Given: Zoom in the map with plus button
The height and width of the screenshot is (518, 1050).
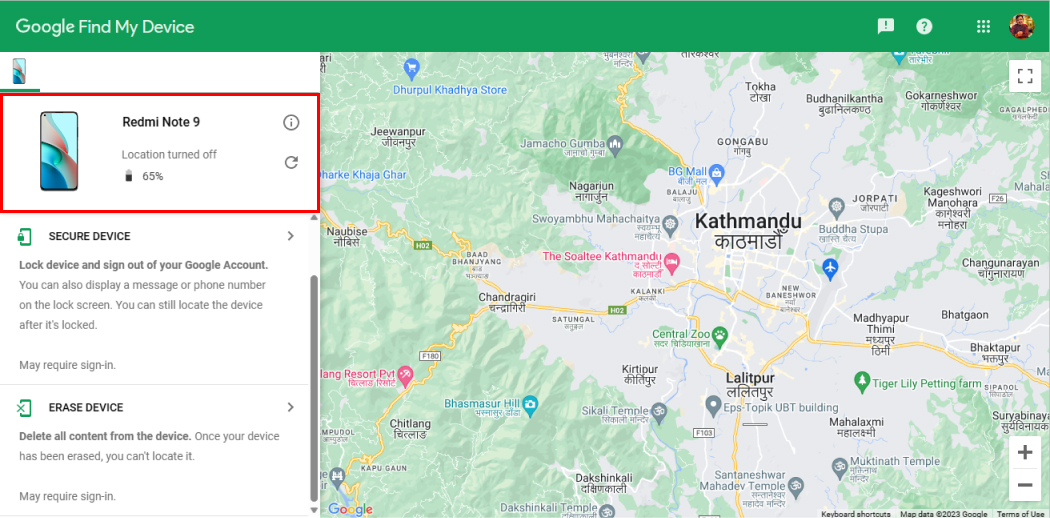Looking at the screenshot, I should tap(1025, 453).
